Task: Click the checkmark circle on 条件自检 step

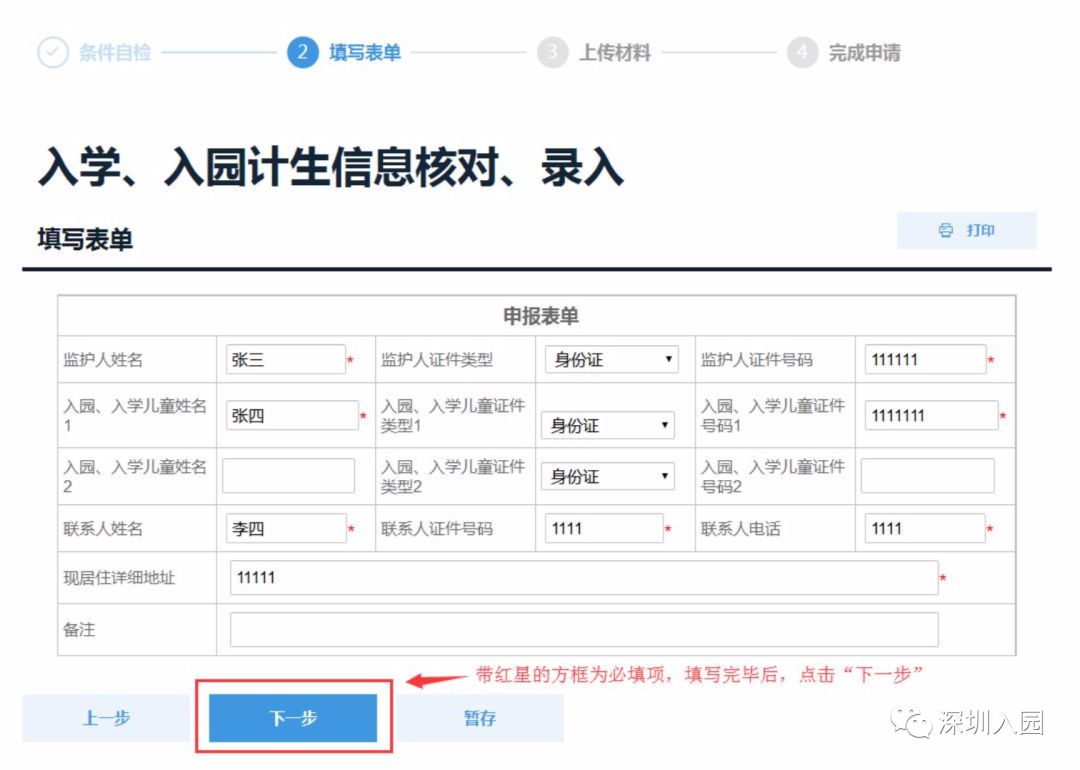Action: coord(52,53)
